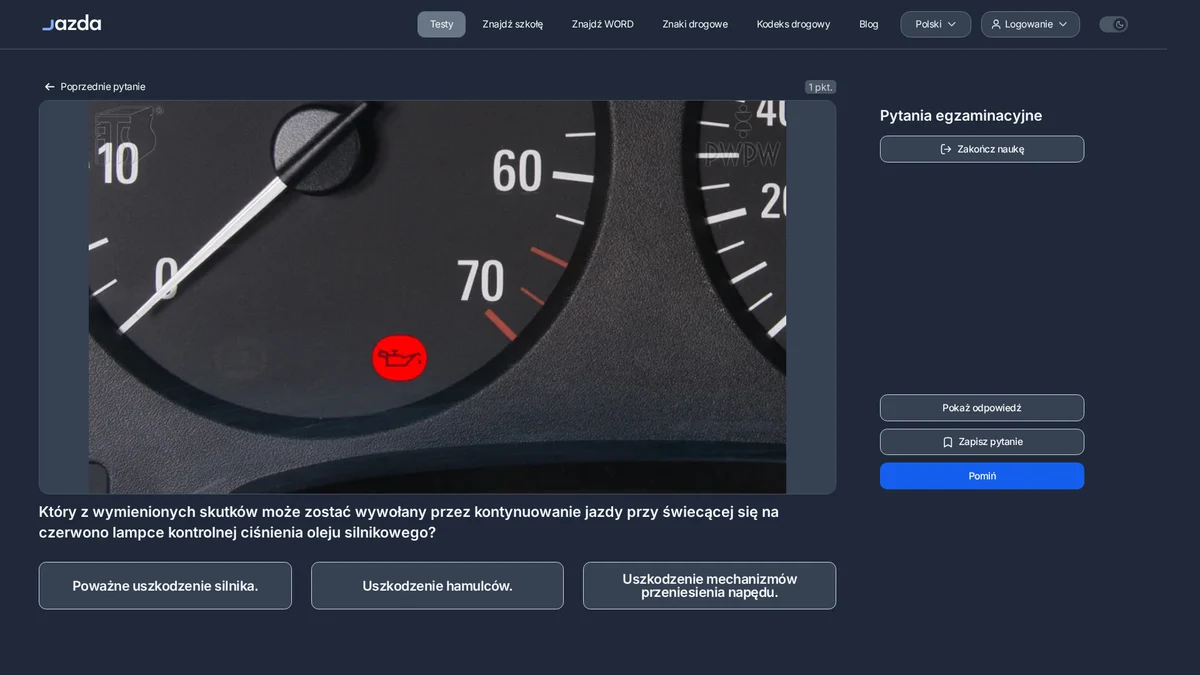Go to Znajdź szkołę
The image size is (1200, 675).
[x=513, y=24]
